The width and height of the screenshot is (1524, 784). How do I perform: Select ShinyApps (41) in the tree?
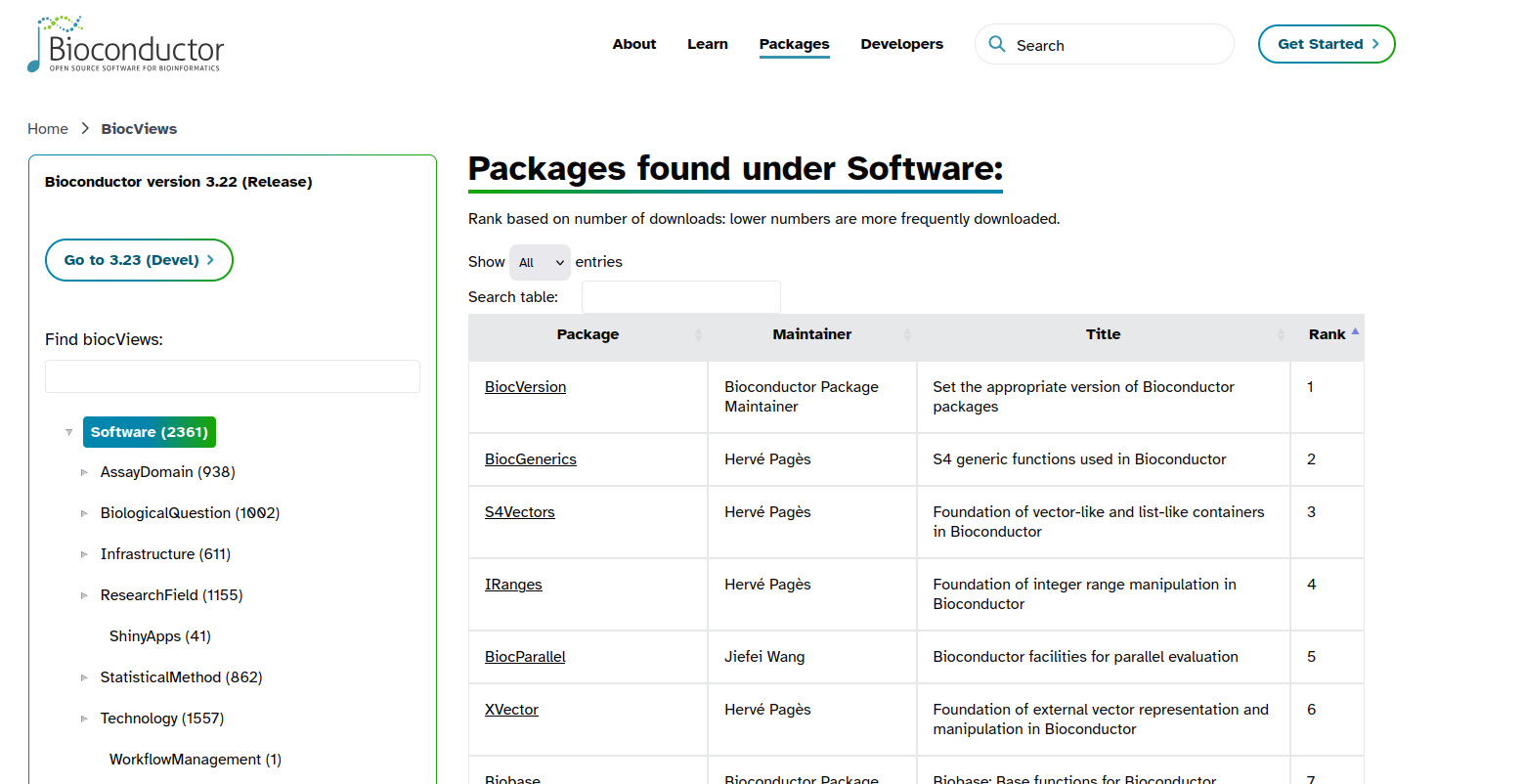point(160,636)
